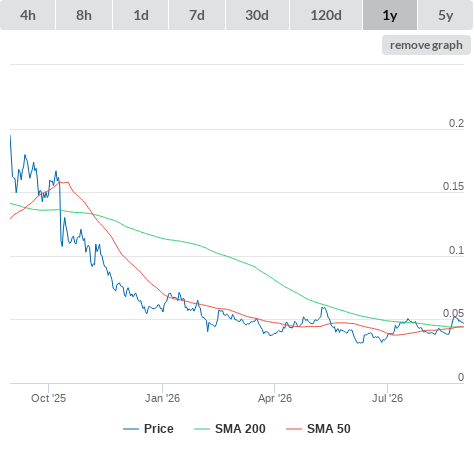Click the Oct '25 axis label
474x455 pixels.
point(48,398)
